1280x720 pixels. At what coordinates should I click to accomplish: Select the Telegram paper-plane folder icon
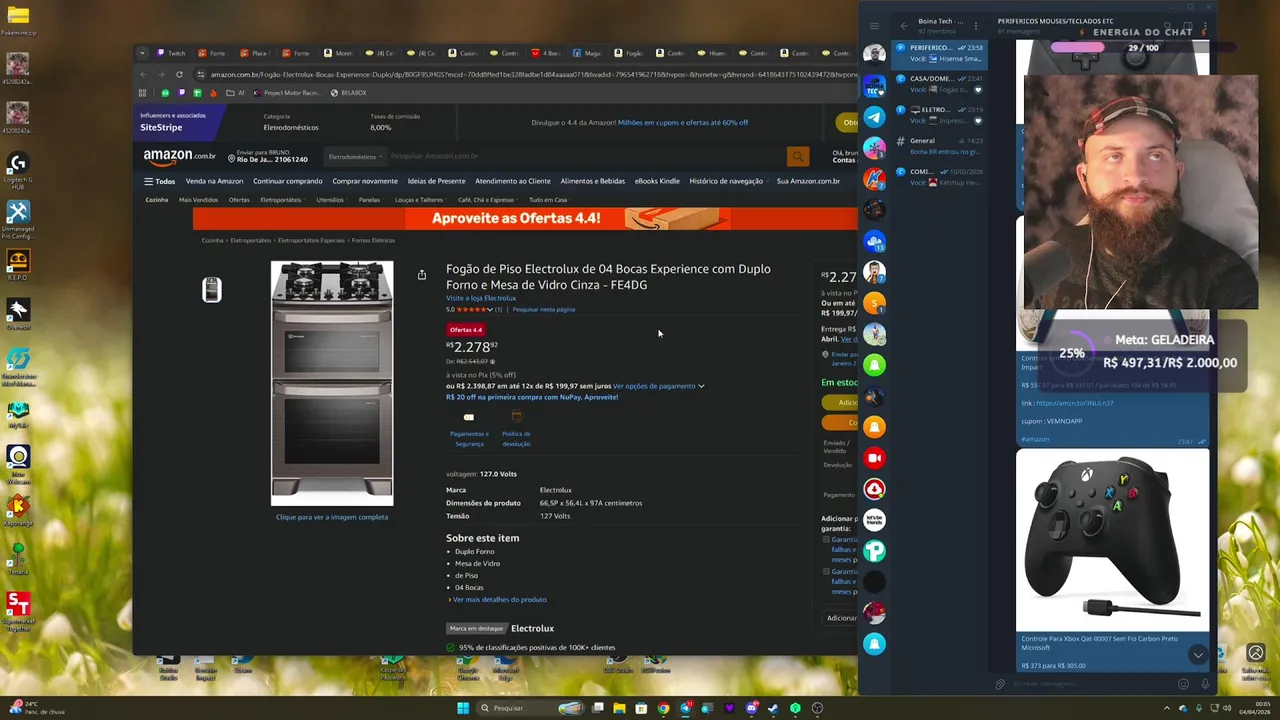pyautogui.click(x=874, y=117)
